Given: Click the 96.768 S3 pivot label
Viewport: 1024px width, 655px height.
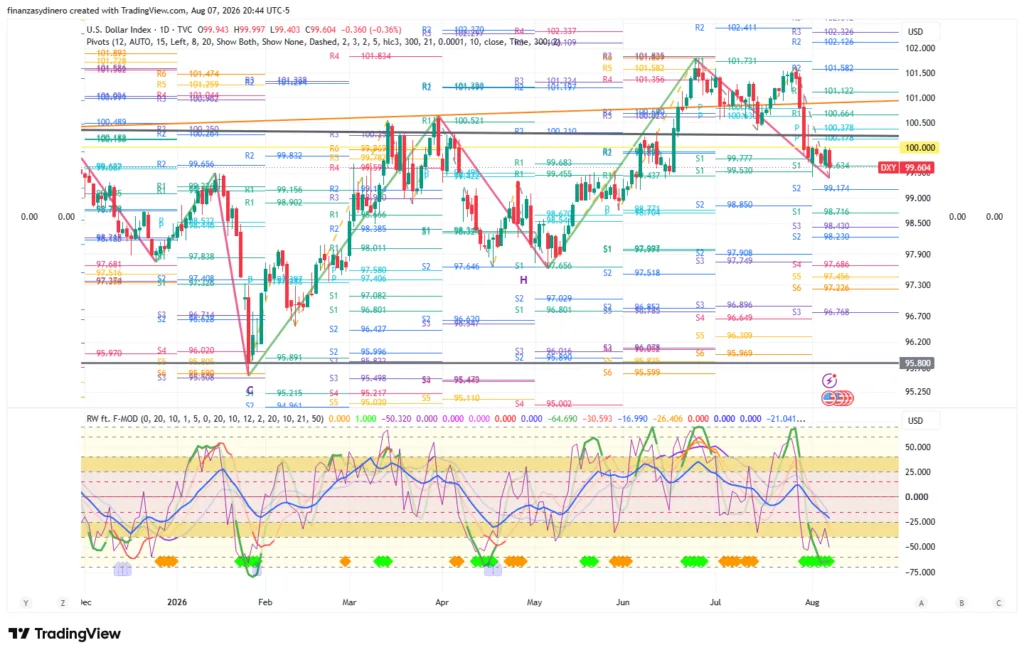Looking at the screenshot, I should 837,312.
